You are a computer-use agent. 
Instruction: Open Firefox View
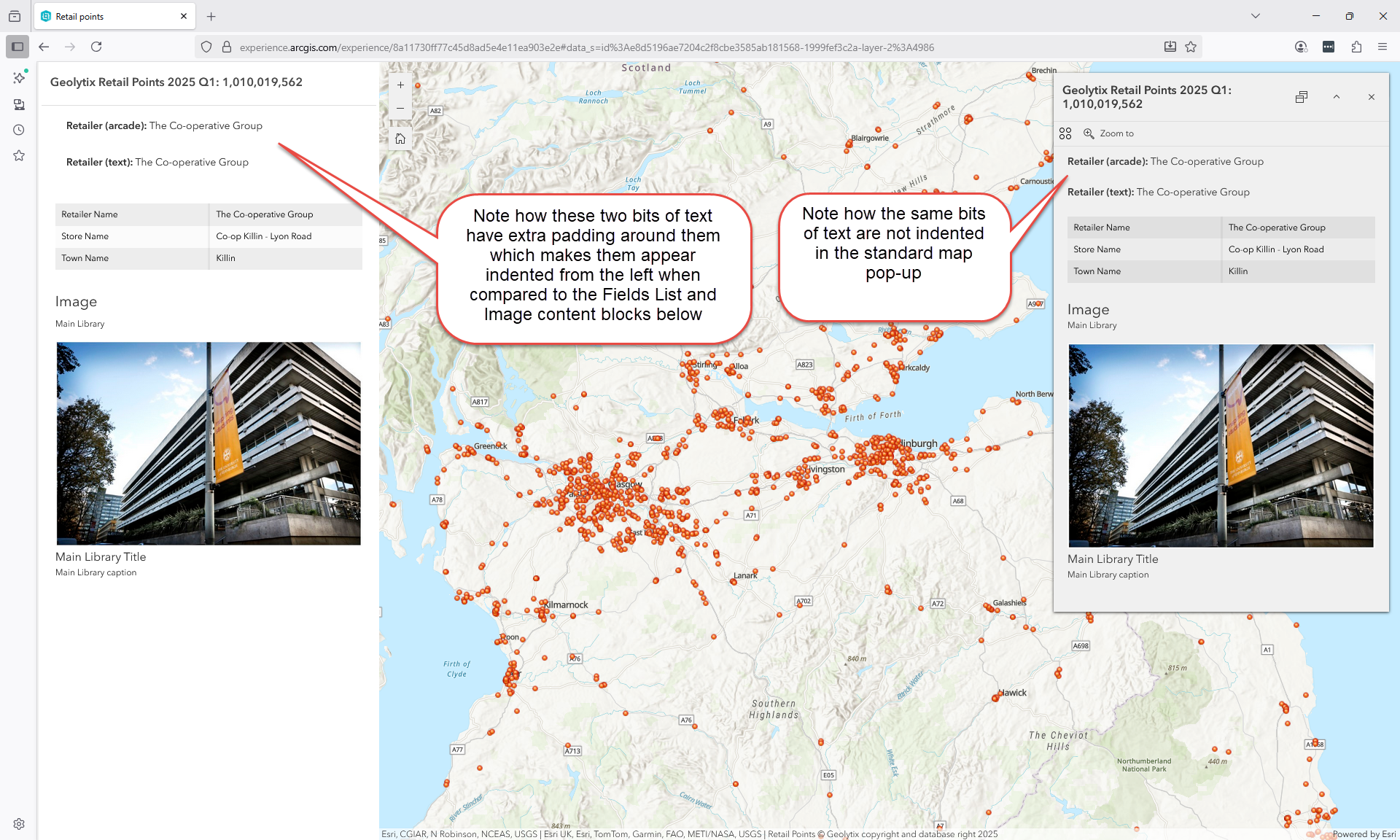coord(15,16)
